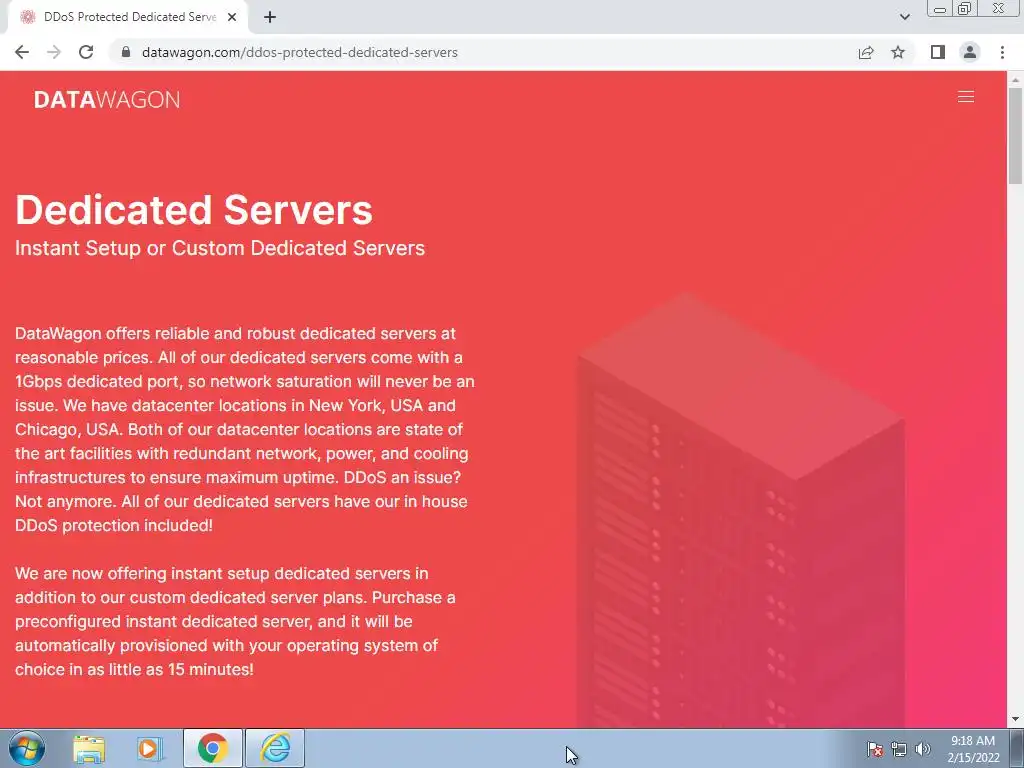Click the Chrome taskbar icon

[x=213, y=748]
